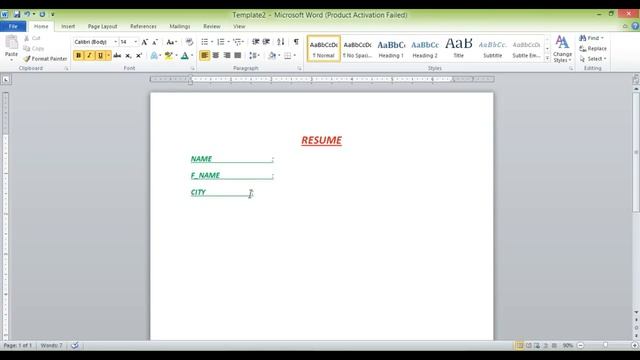Click the Undo icon in Quick Access
This screenshot has width=640, height=360.
(x=27, y=14)
